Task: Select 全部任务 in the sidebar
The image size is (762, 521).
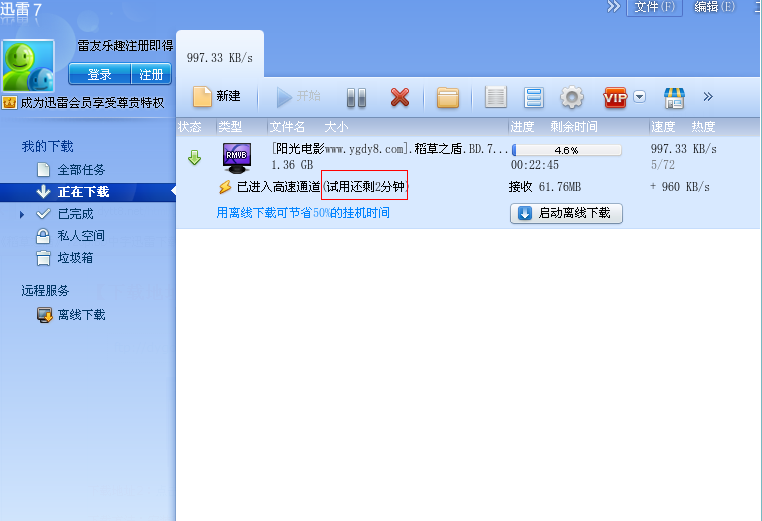Action: pos(81,170)
